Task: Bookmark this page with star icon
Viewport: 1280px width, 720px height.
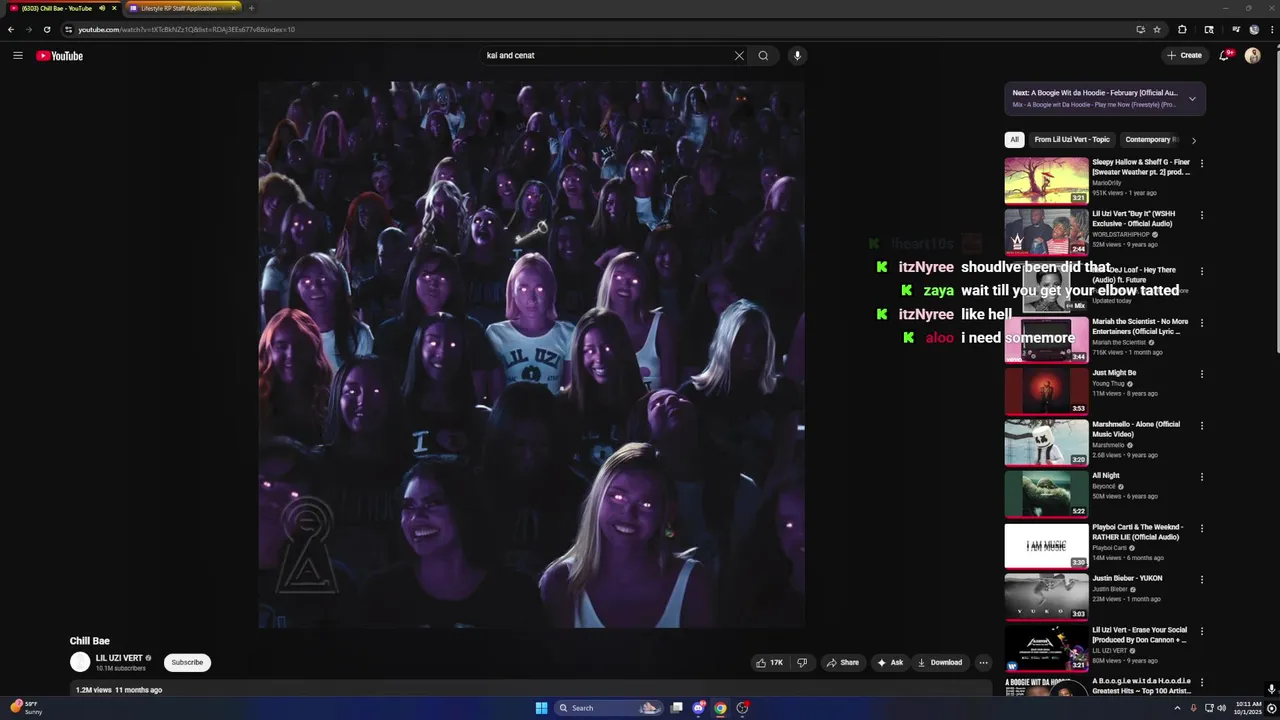Action: point(1157,30)
